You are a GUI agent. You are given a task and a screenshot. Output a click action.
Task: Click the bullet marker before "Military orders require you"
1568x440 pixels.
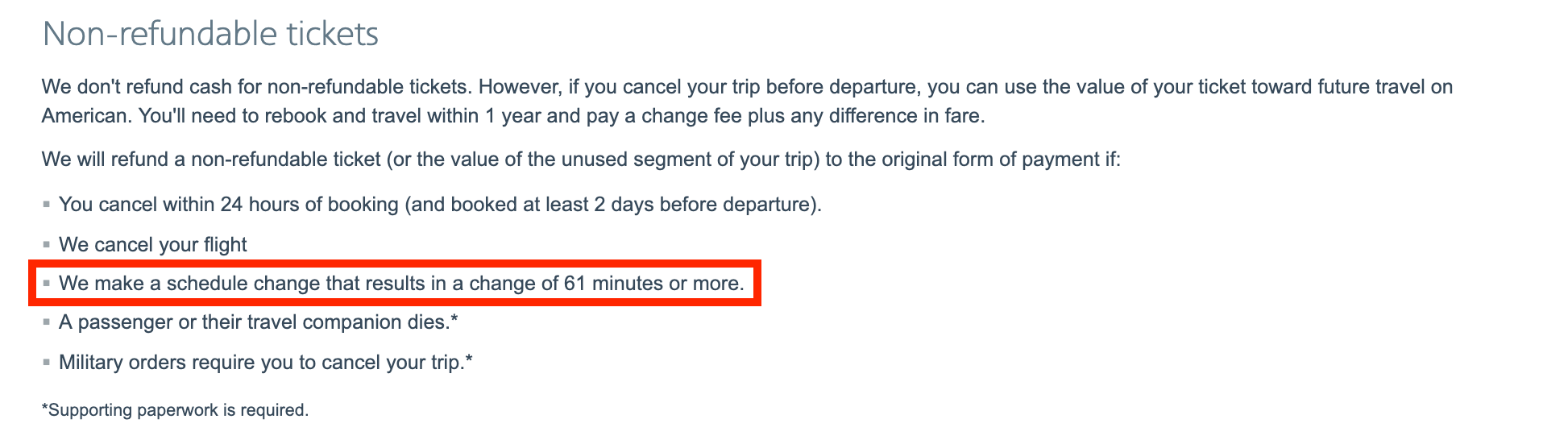tap(47, 363)
